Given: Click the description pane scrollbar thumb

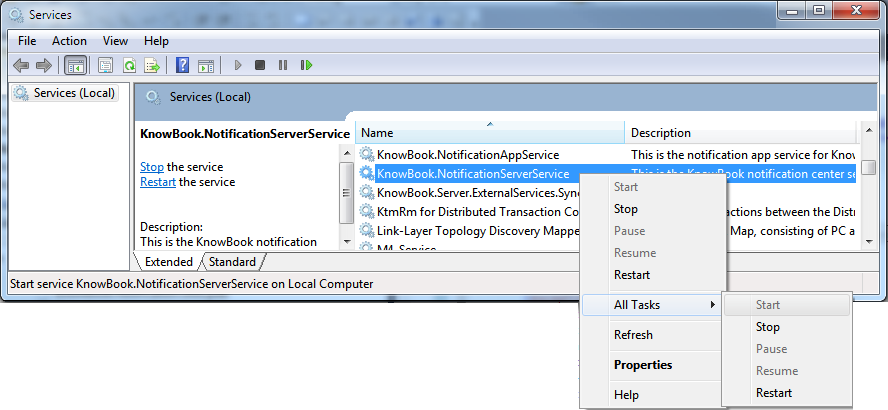Looking at the screenshot, I should click(x=346, y=193).
